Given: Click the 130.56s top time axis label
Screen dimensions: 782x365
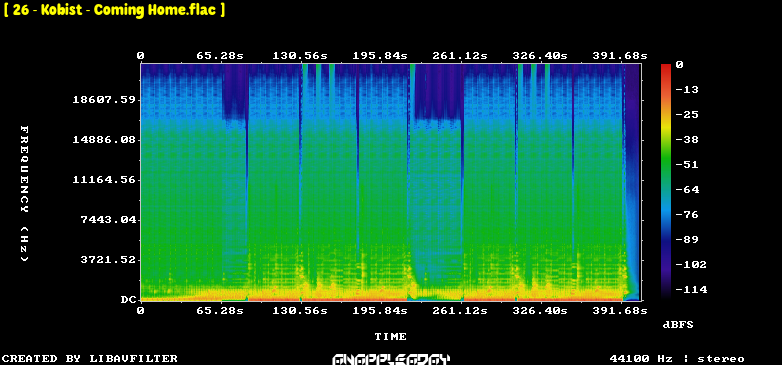Looking at the screenshot, I should tap(300, 56).
